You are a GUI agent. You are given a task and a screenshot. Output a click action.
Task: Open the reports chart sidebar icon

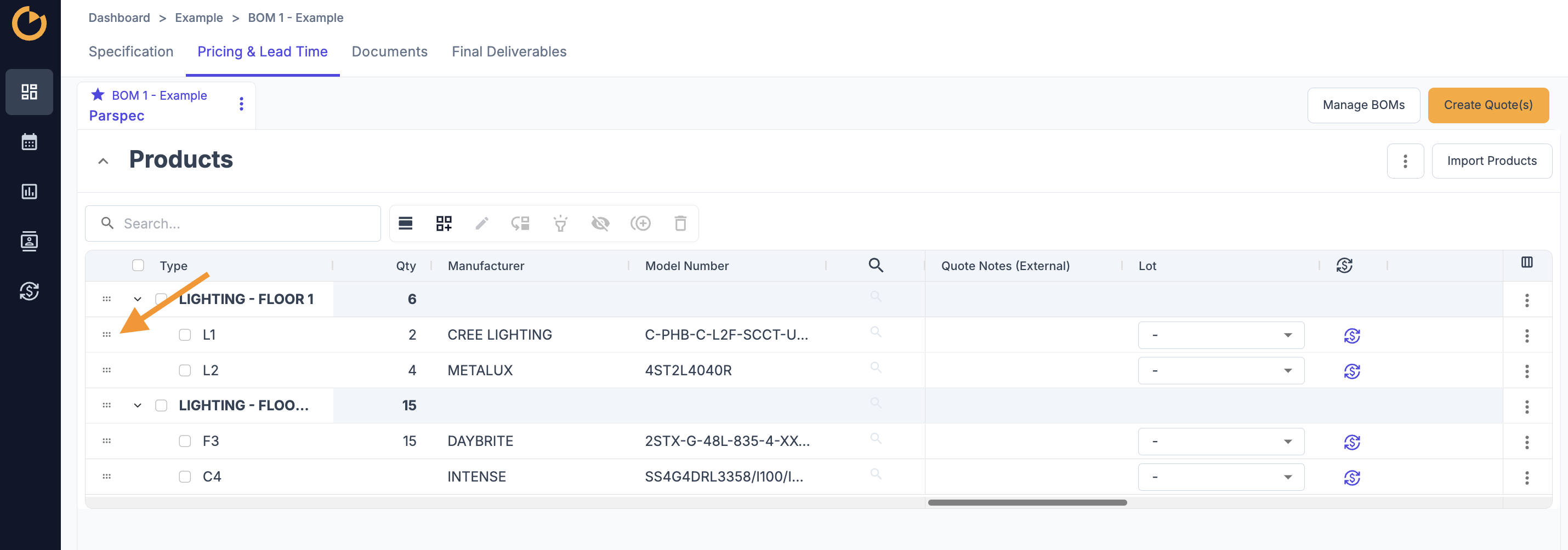[x=29, y=192]
